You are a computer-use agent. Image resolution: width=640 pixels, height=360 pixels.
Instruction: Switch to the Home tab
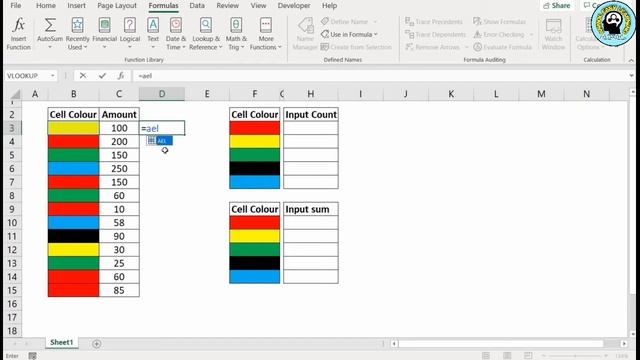click(x=46, y=6)
